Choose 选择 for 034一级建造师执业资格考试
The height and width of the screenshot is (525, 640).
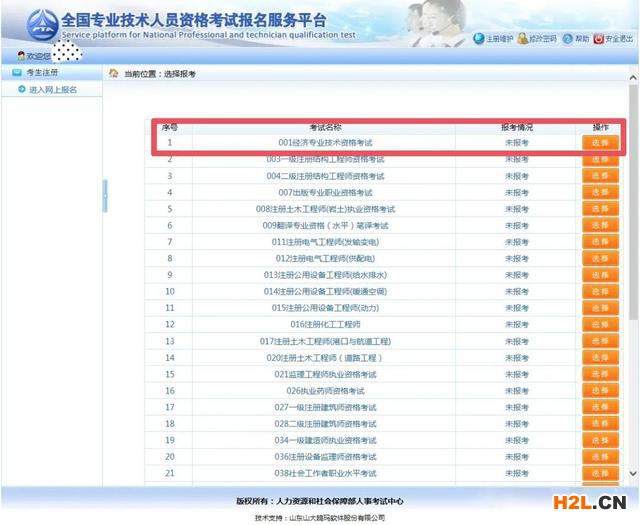600,440
